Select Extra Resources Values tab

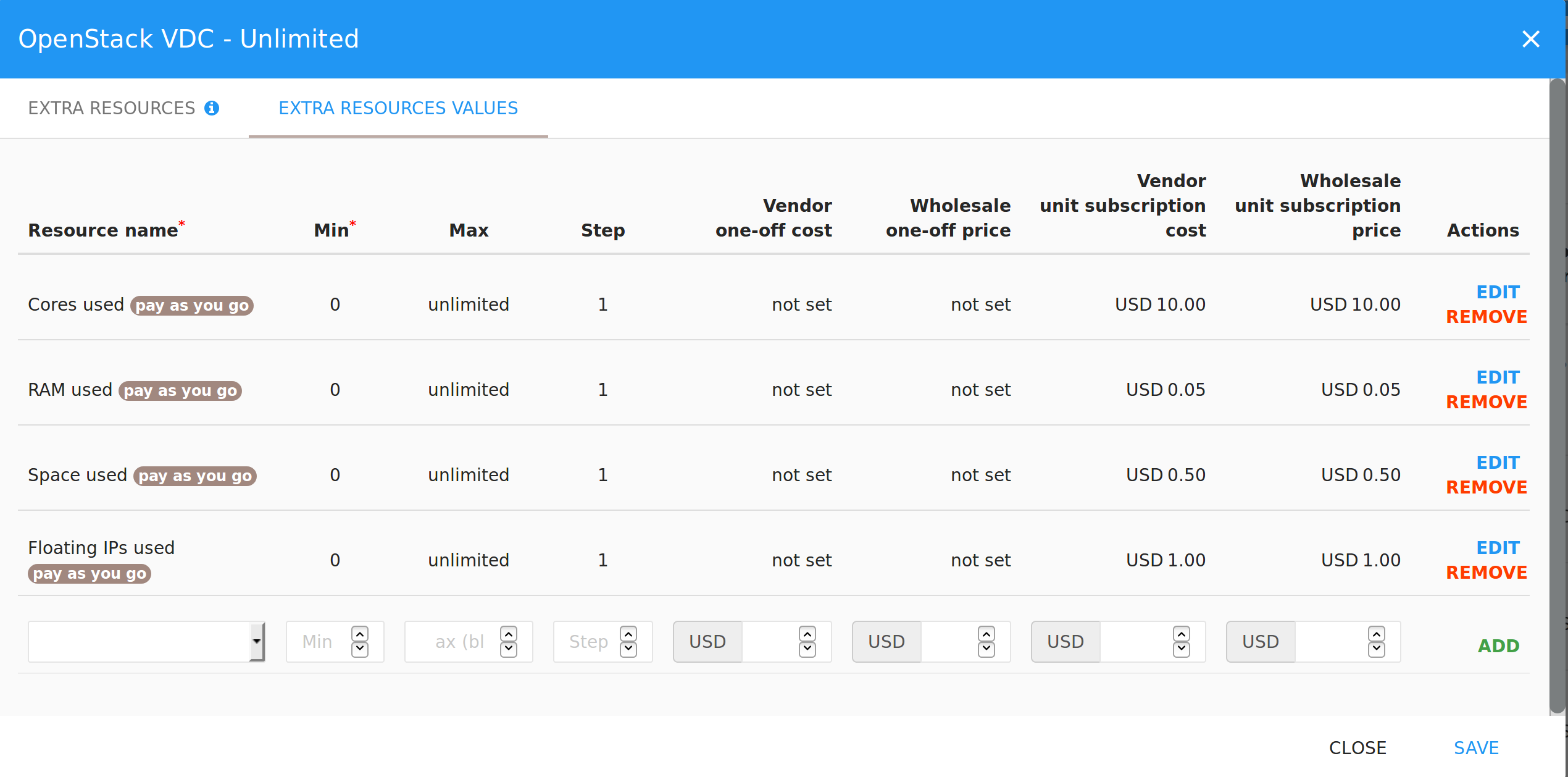coord(398,108)
